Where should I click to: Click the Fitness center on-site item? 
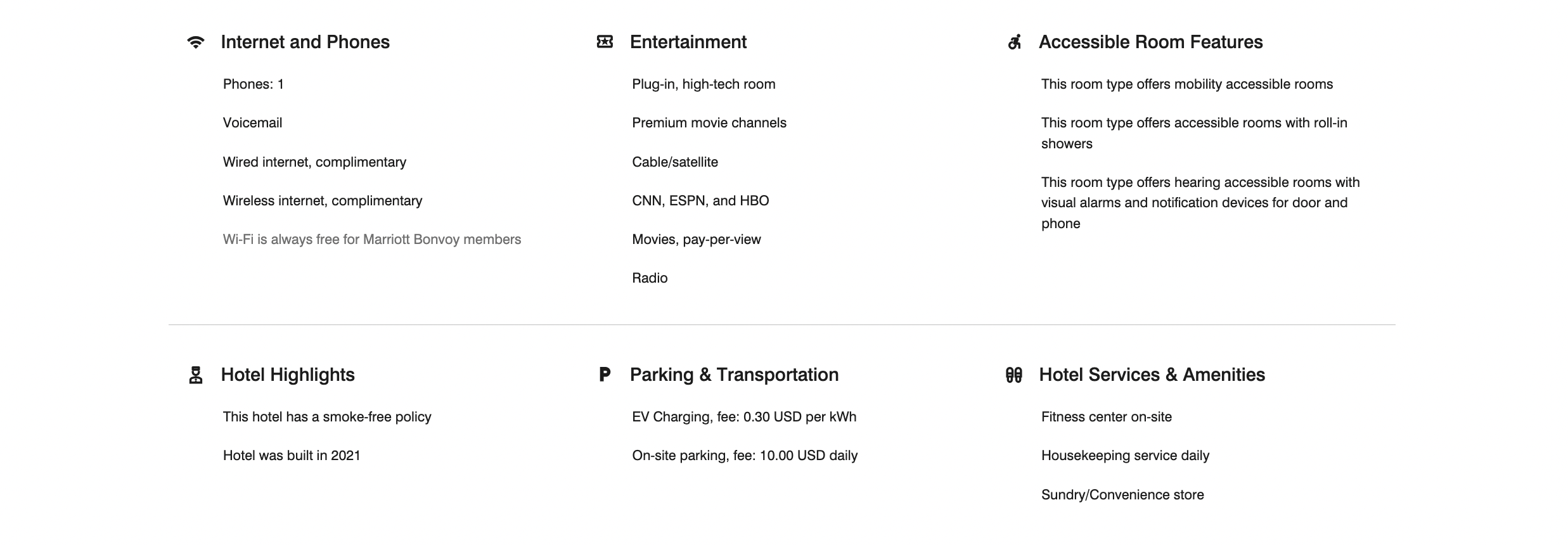coord(1106,417)
